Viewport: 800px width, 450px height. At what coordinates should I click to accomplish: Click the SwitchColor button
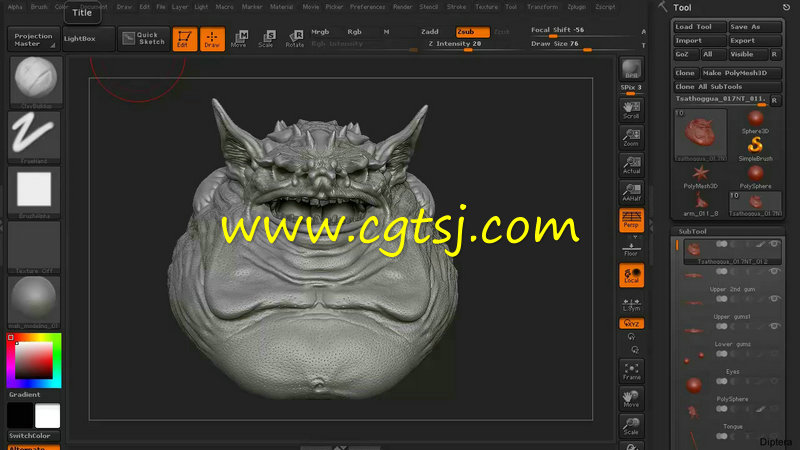(34, 436)
